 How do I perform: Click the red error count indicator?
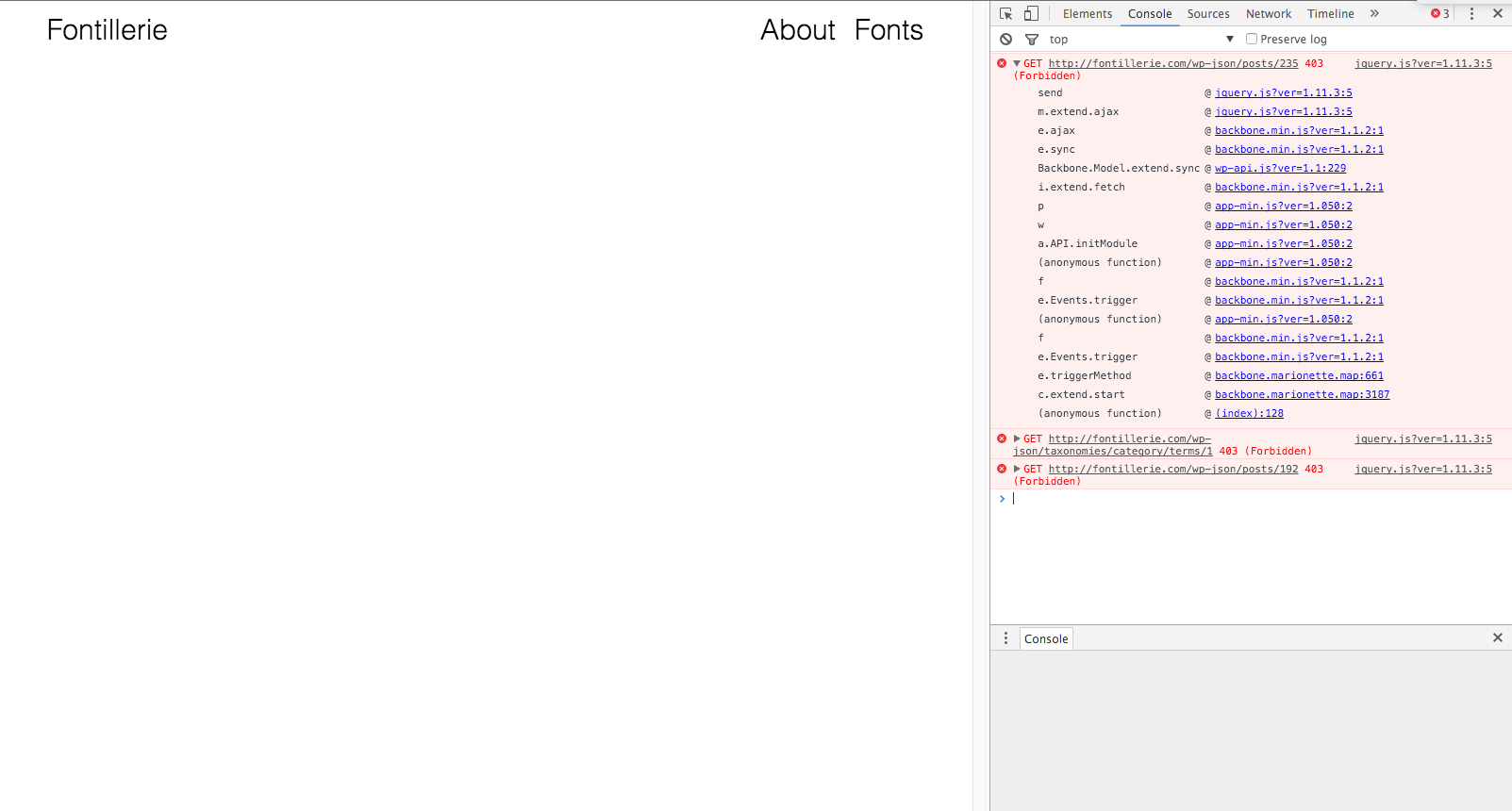[x=1440, y=13]
